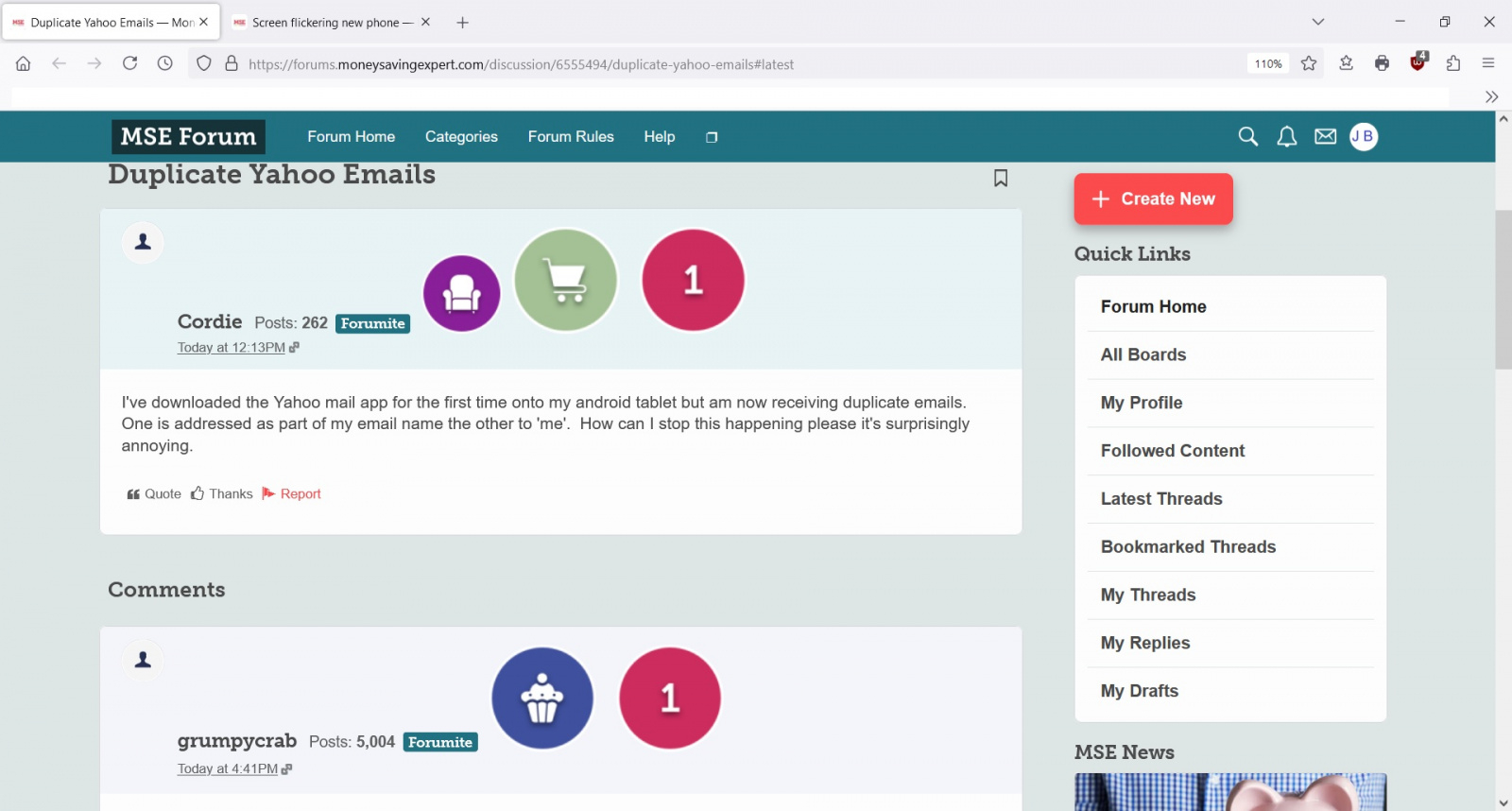This screenshot has width=1512, height=811.
Task: Click Cordie's red number 1 badge
Action: [693, 280]
